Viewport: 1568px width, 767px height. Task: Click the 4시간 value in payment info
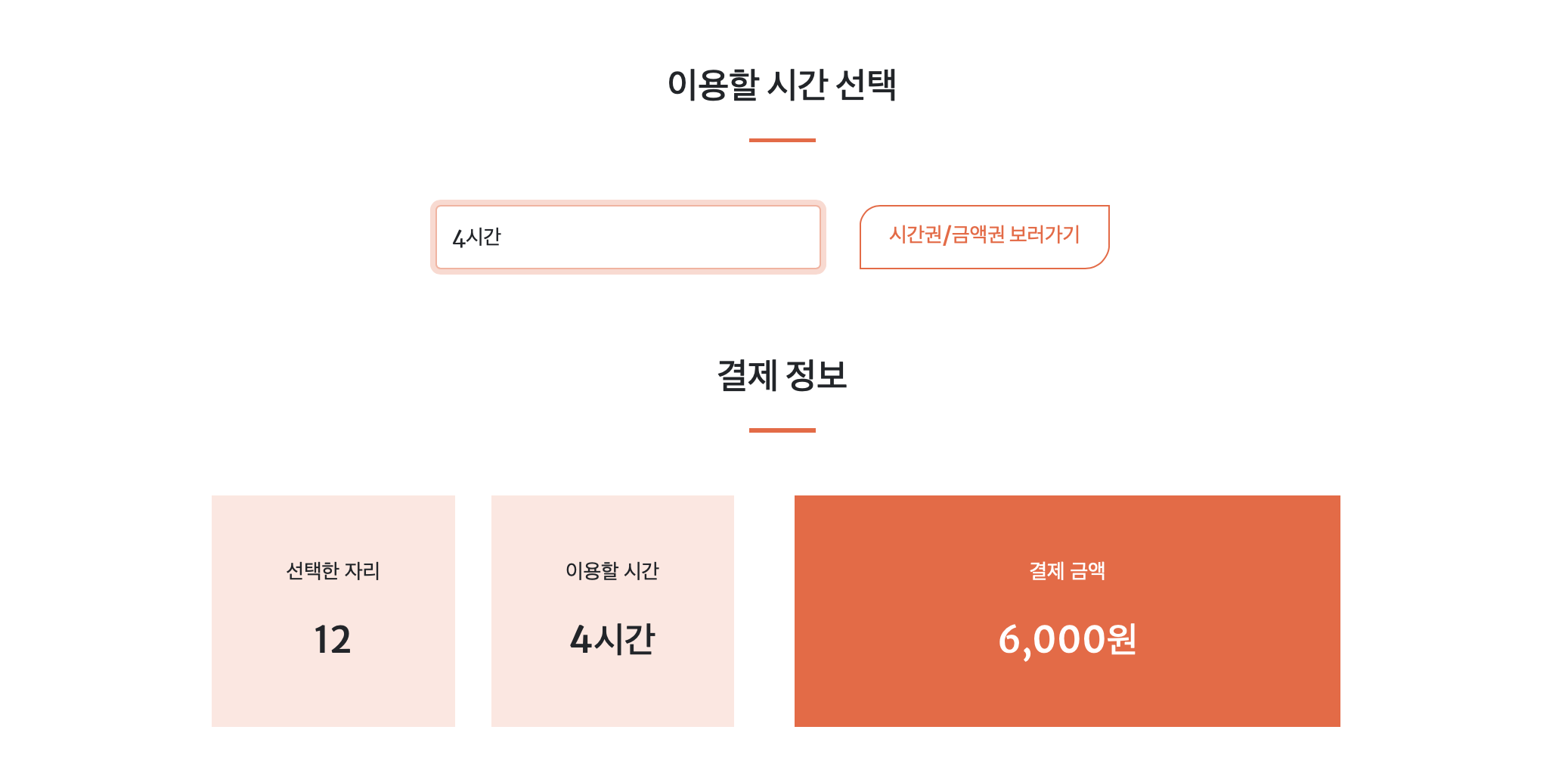click(x=612, y=641)
